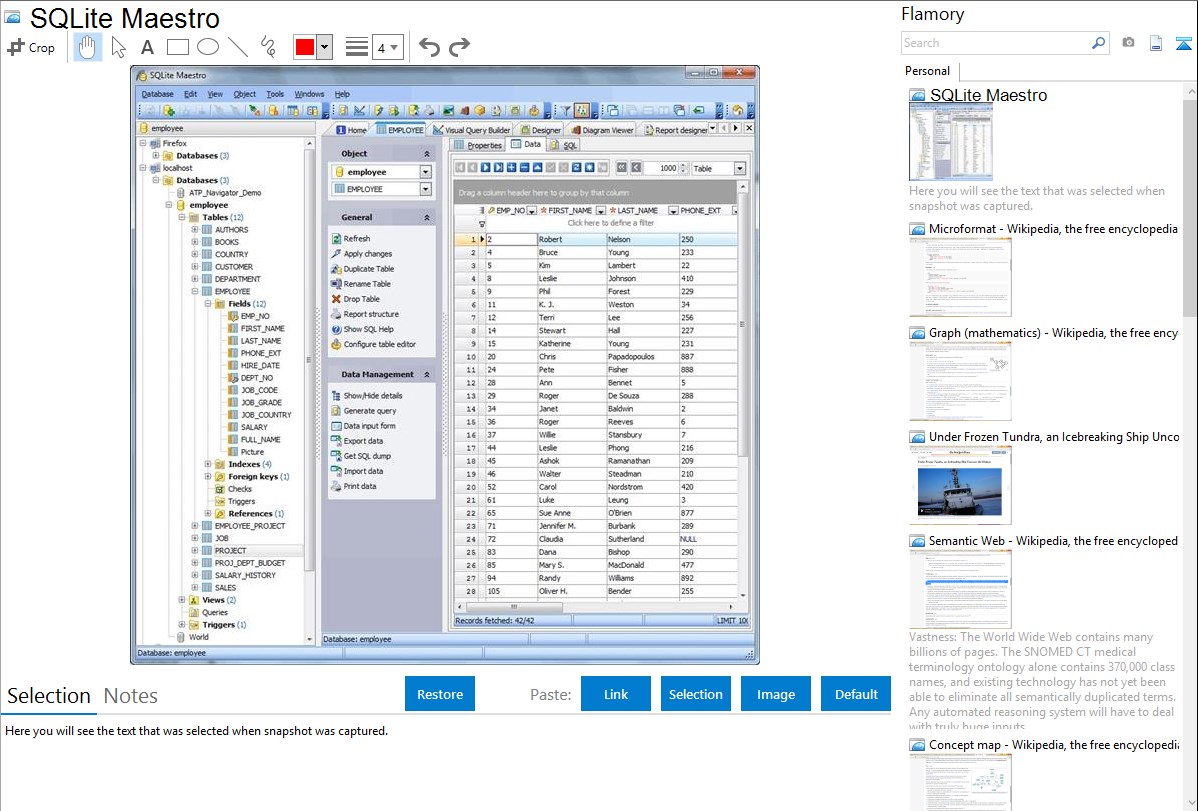Redo the last annotation
This screenshot has width=1198, height=811.
point(459,47)
